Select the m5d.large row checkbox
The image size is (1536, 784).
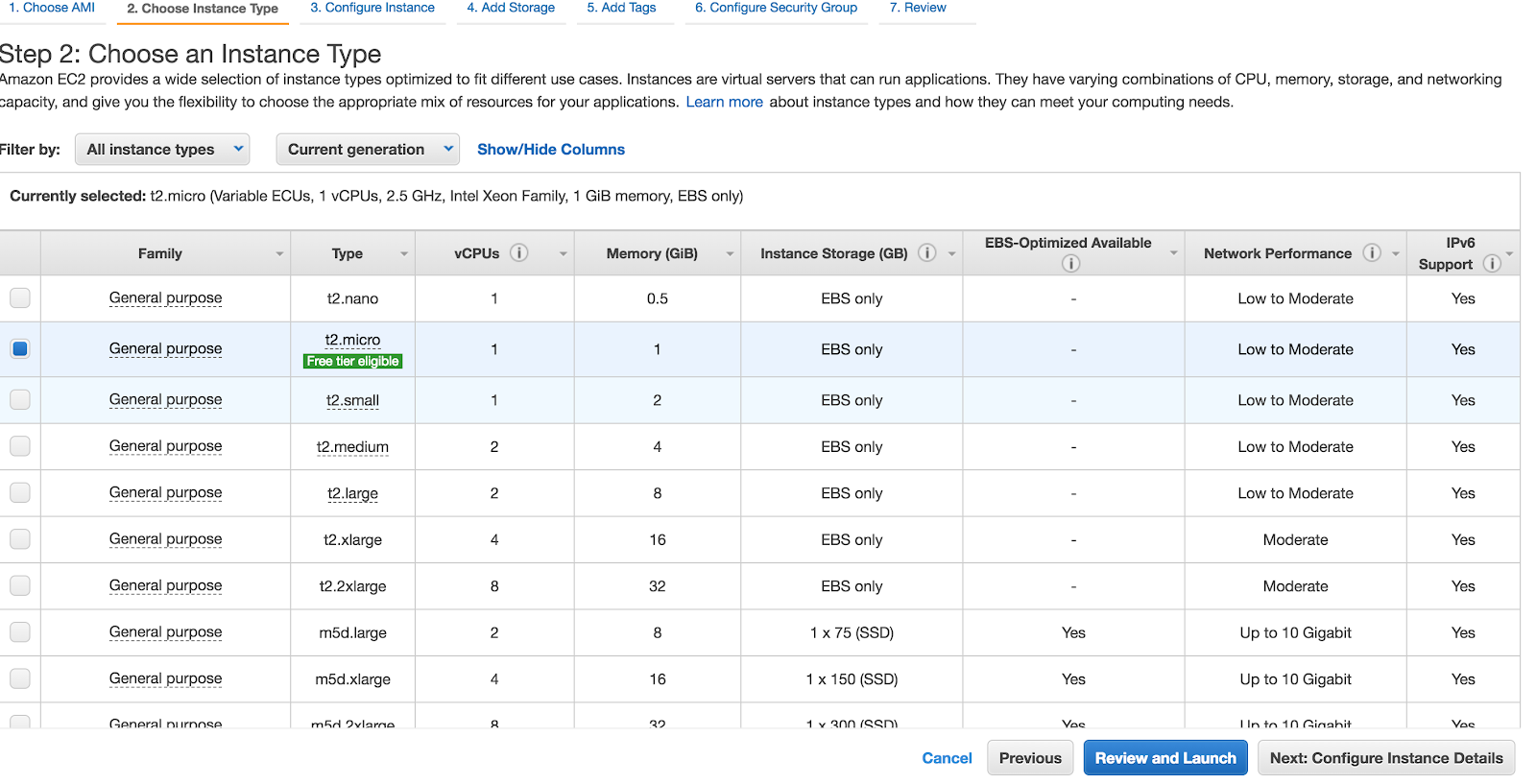[x=20, y=632]
